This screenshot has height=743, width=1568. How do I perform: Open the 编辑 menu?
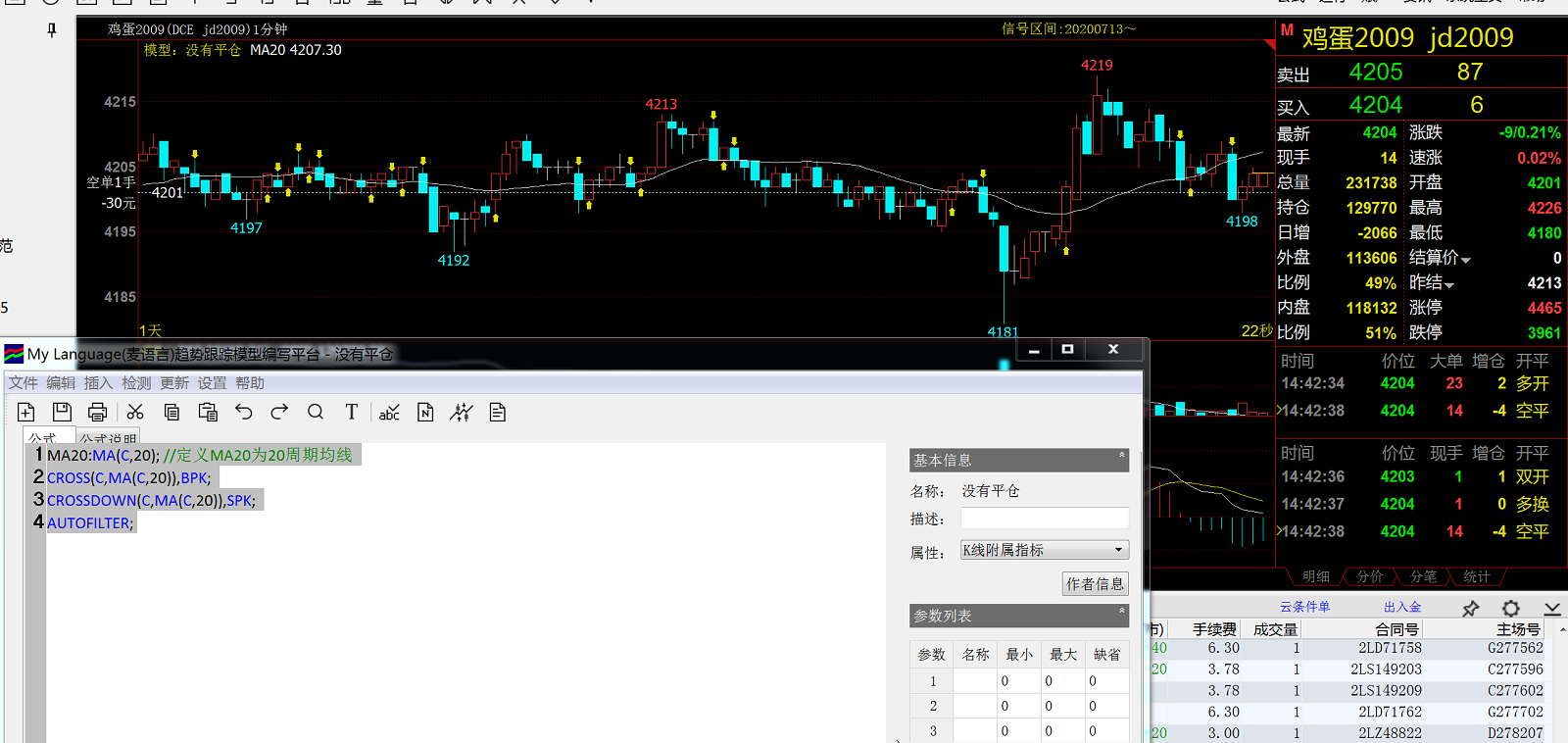coord(61,383)
